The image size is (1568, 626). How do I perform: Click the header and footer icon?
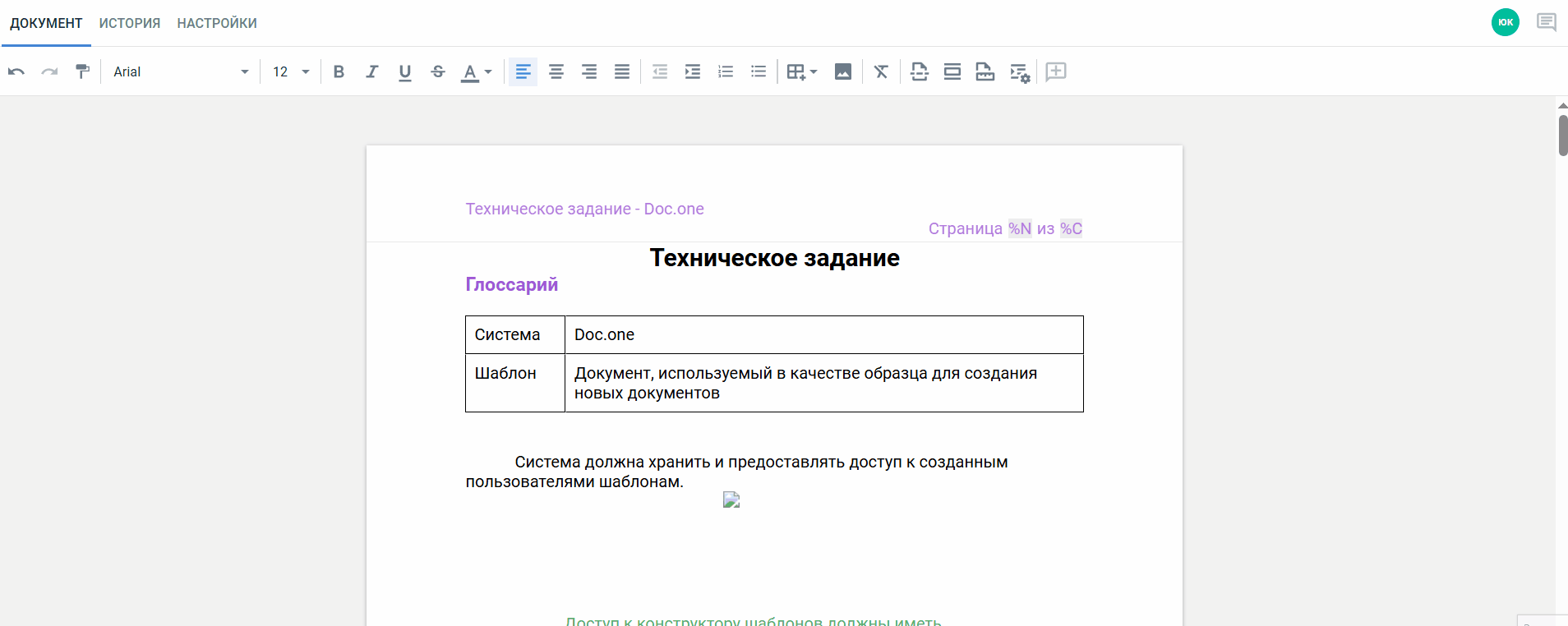click(x=952, y=71)
